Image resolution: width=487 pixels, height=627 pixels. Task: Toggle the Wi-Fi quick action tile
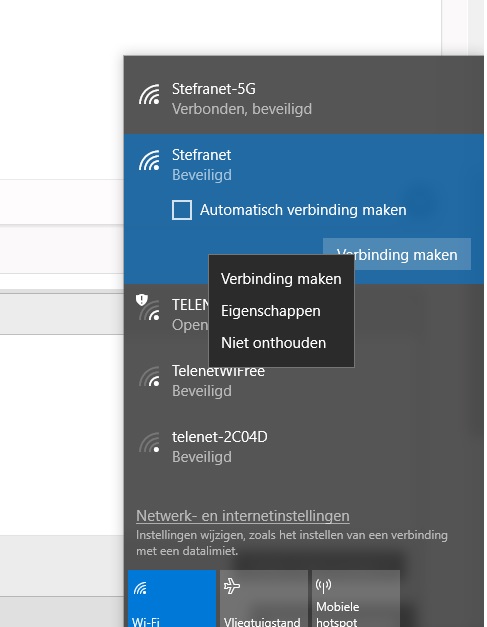[172, 599]
